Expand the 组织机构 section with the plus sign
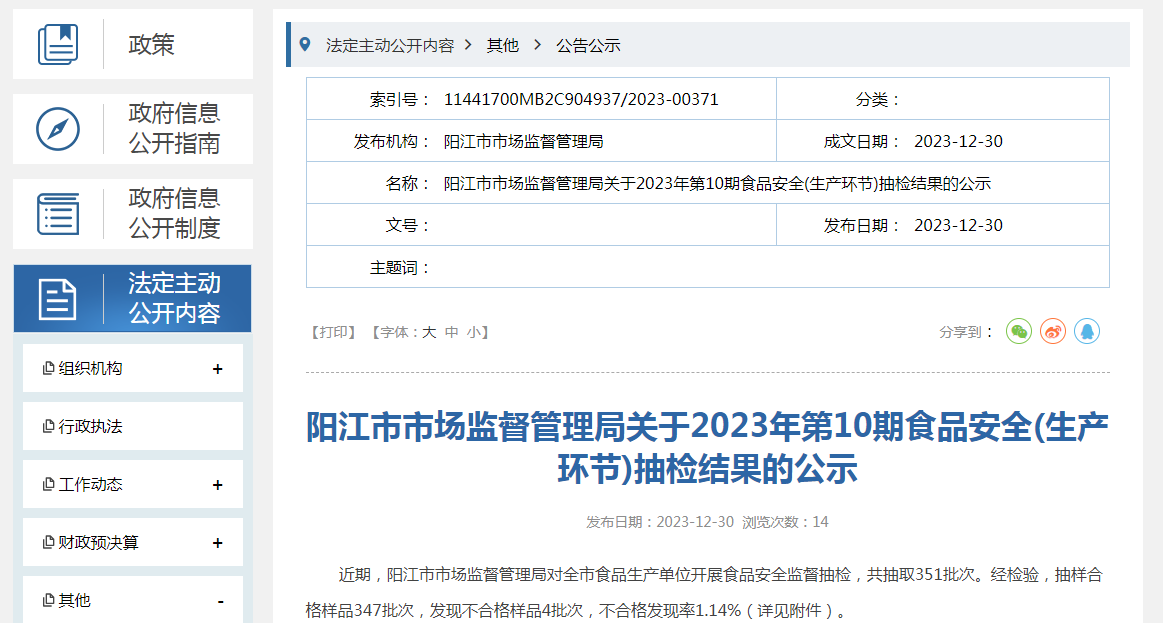The height and width of the screenshot is (623, 1163). tap(217, 369)
